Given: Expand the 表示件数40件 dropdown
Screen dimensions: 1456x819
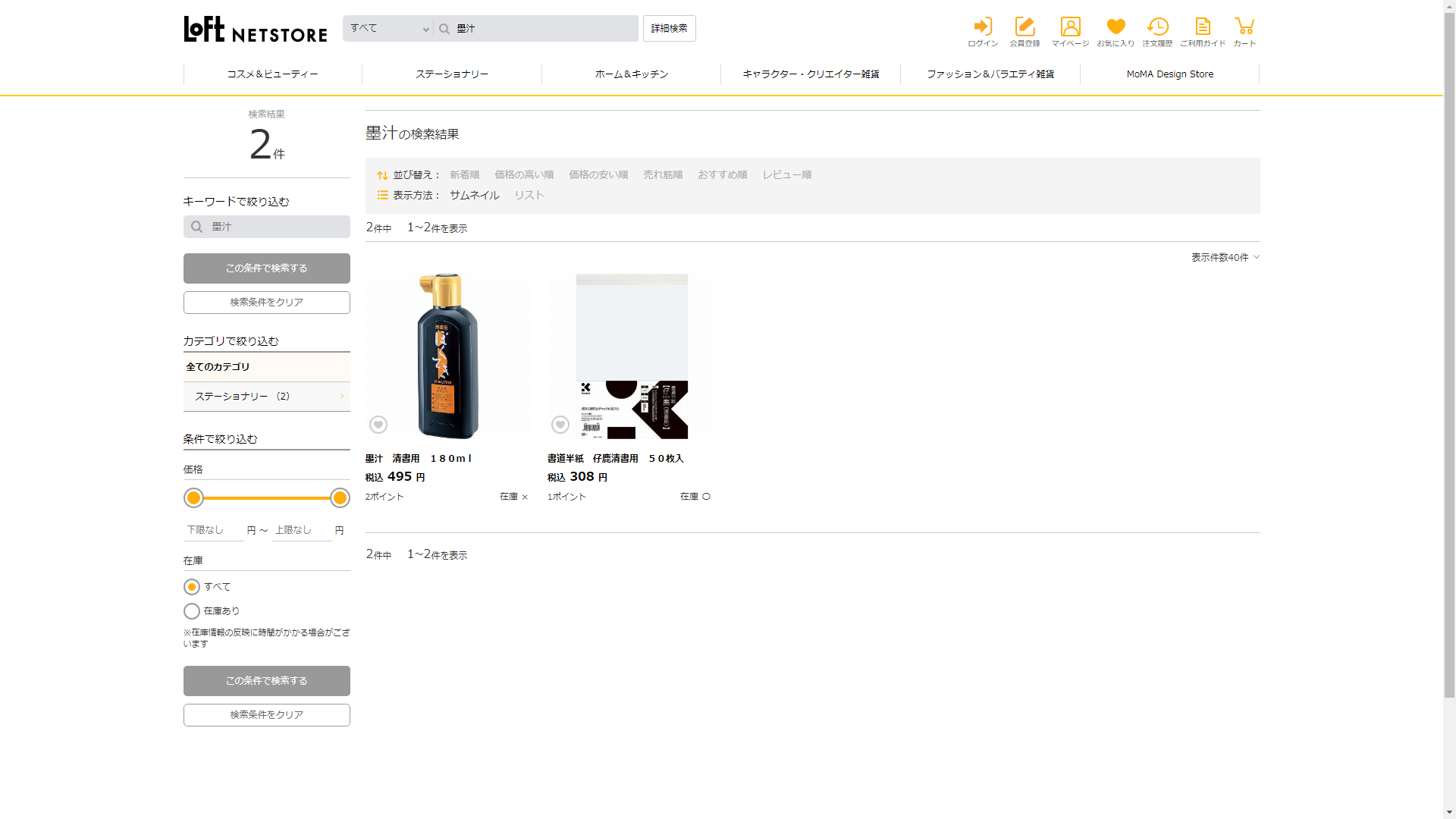Looking at the screenshot, I should pos(1225,258).
